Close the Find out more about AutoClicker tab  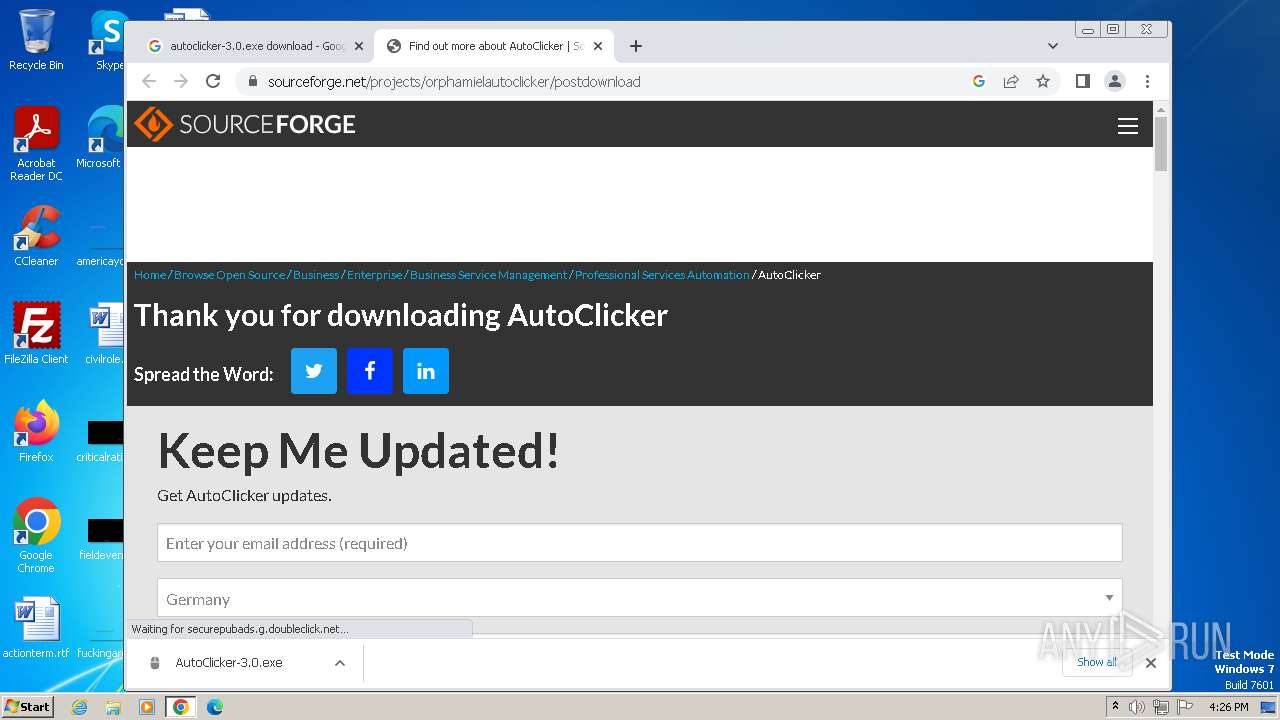(x=598, y=46)
